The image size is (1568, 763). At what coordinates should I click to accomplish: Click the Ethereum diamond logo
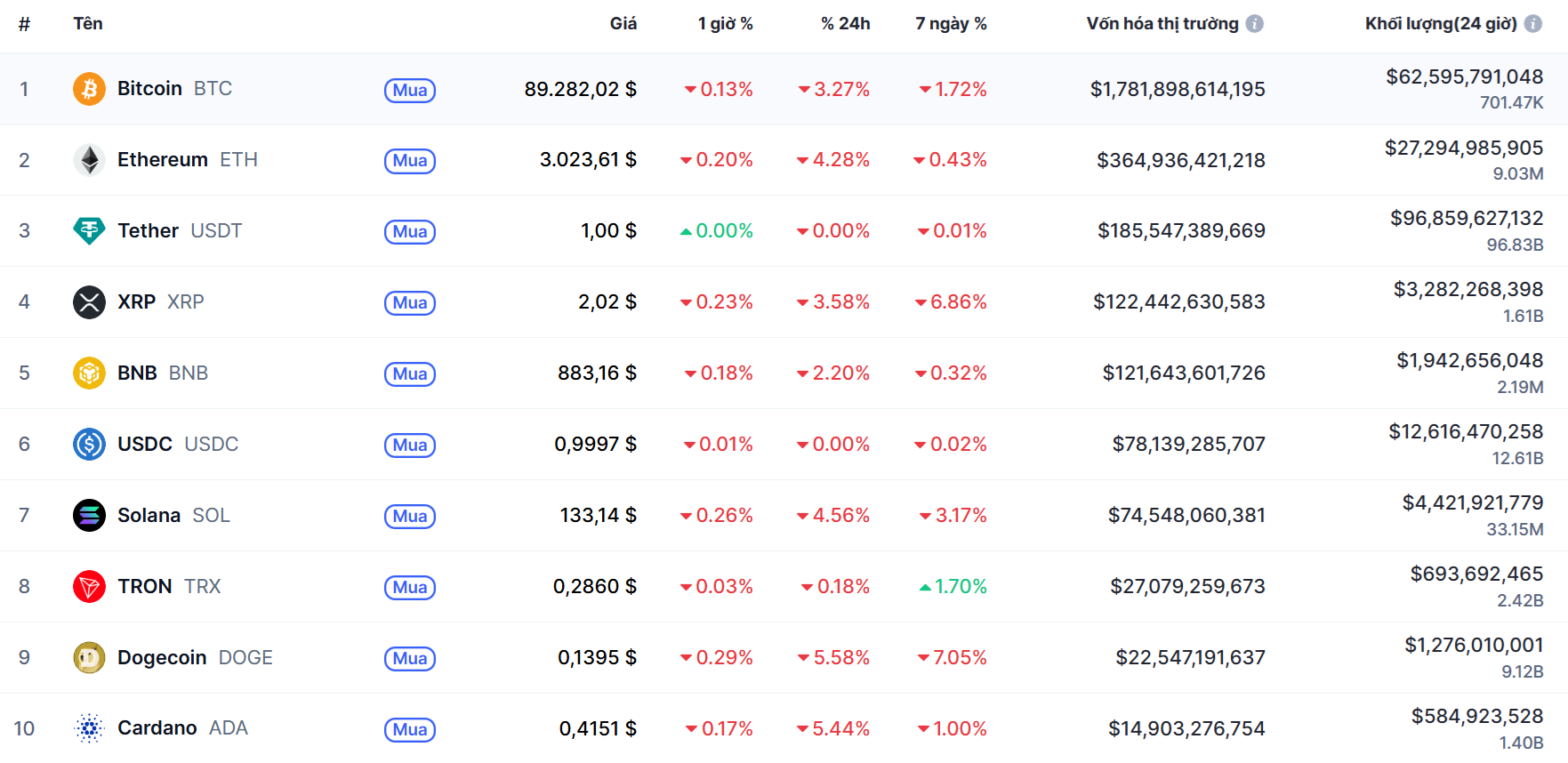tap(89, 160)
